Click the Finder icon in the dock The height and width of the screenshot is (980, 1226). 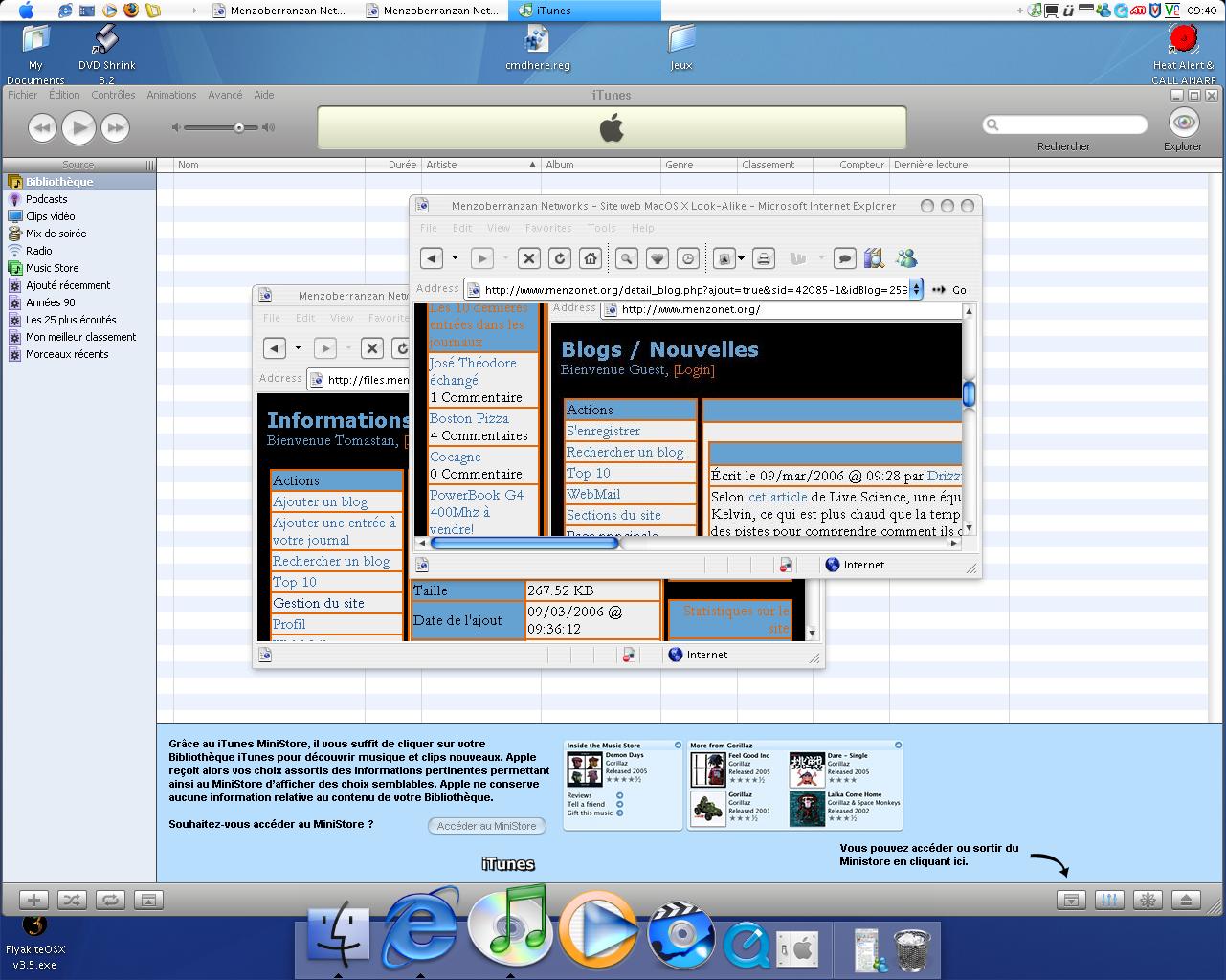coord(338,933)
